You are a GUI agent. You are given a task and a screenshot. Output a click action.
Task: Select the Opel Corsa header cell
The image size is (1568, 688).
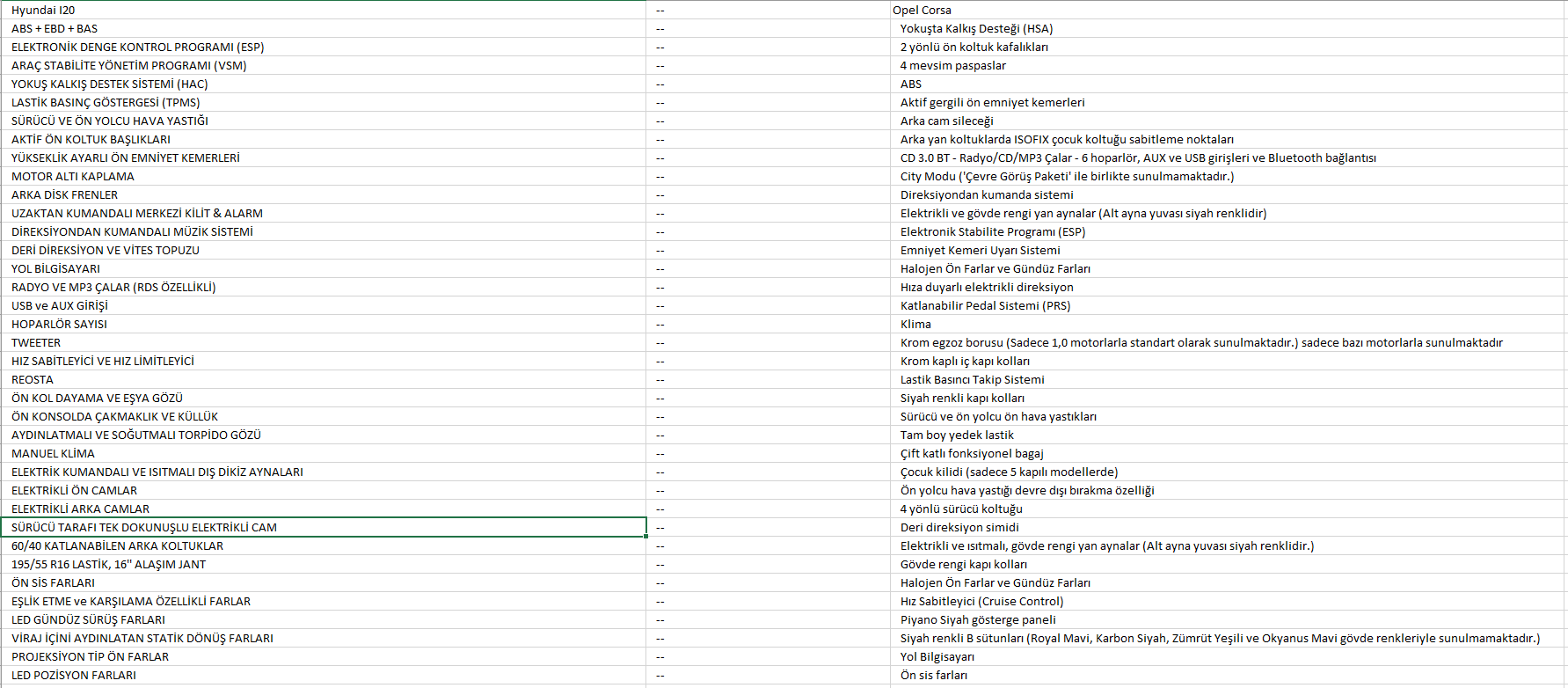[x=1228, y=10]
